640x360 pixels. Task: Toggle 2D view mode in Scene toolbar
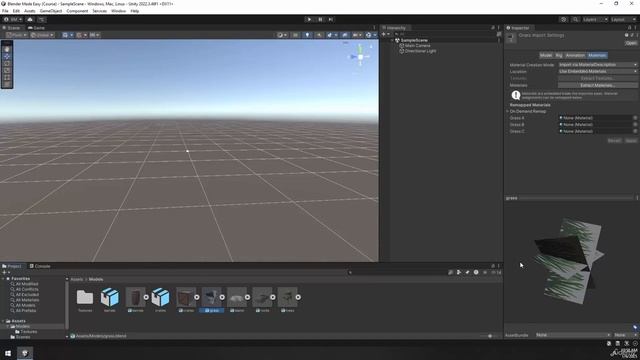tap(296, 35)
